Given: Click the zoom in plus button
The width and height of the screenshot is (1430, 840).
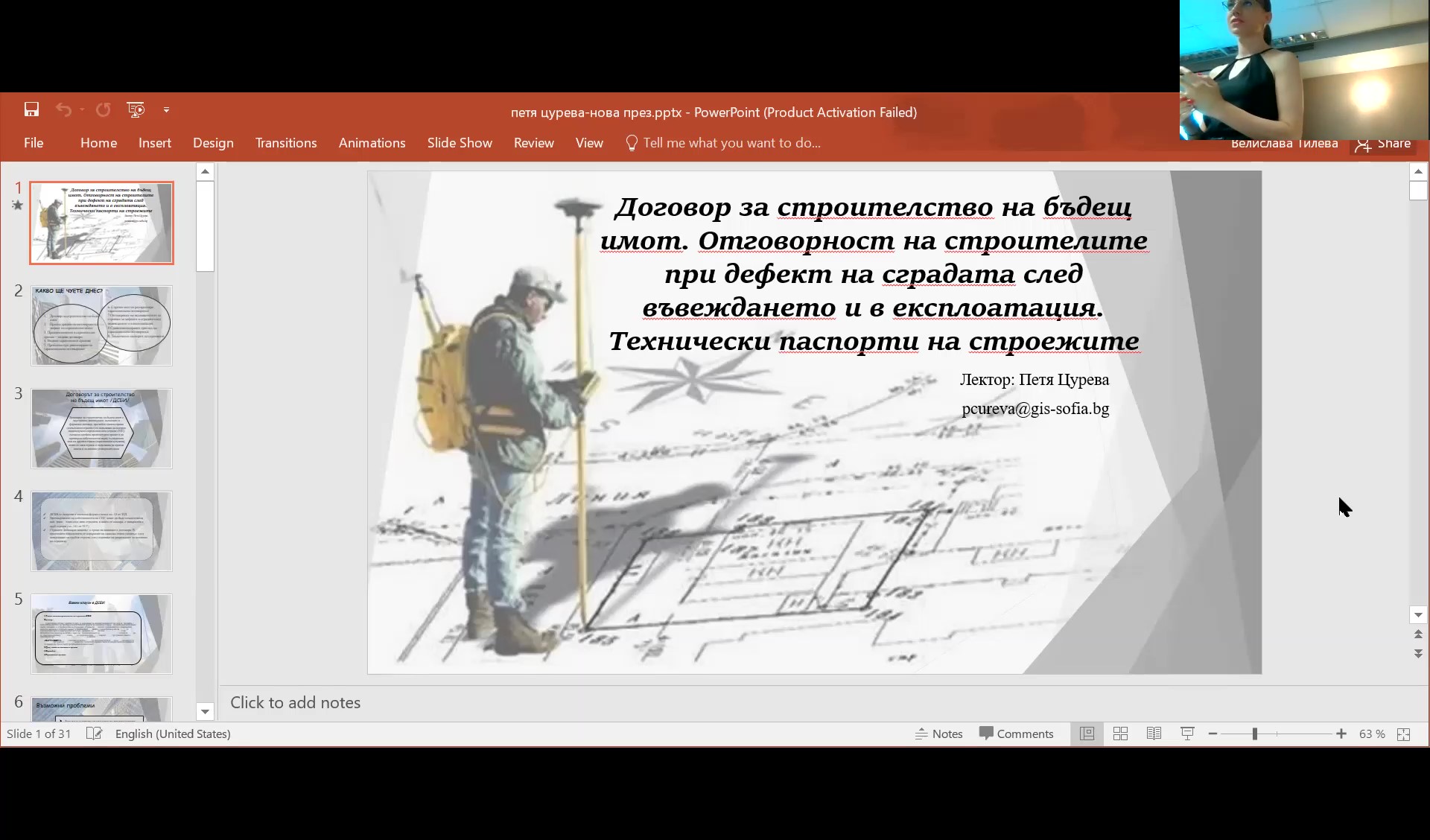Looking at the screenshot, I should [1341, 734].
